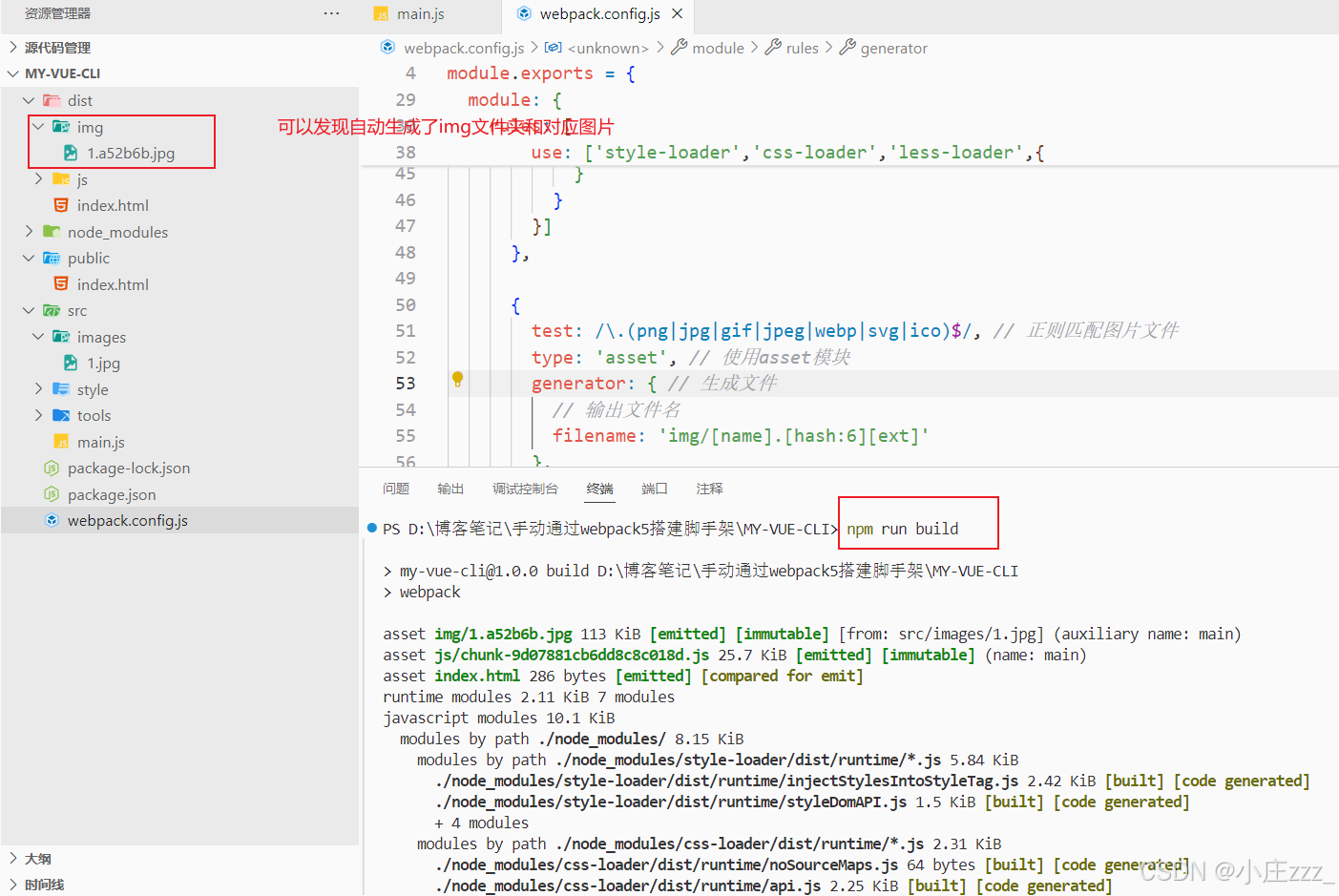Open the 端口 ports panel tab
Image resolution: width=1339 pixels, height=896 pixels.
(655, 489)
